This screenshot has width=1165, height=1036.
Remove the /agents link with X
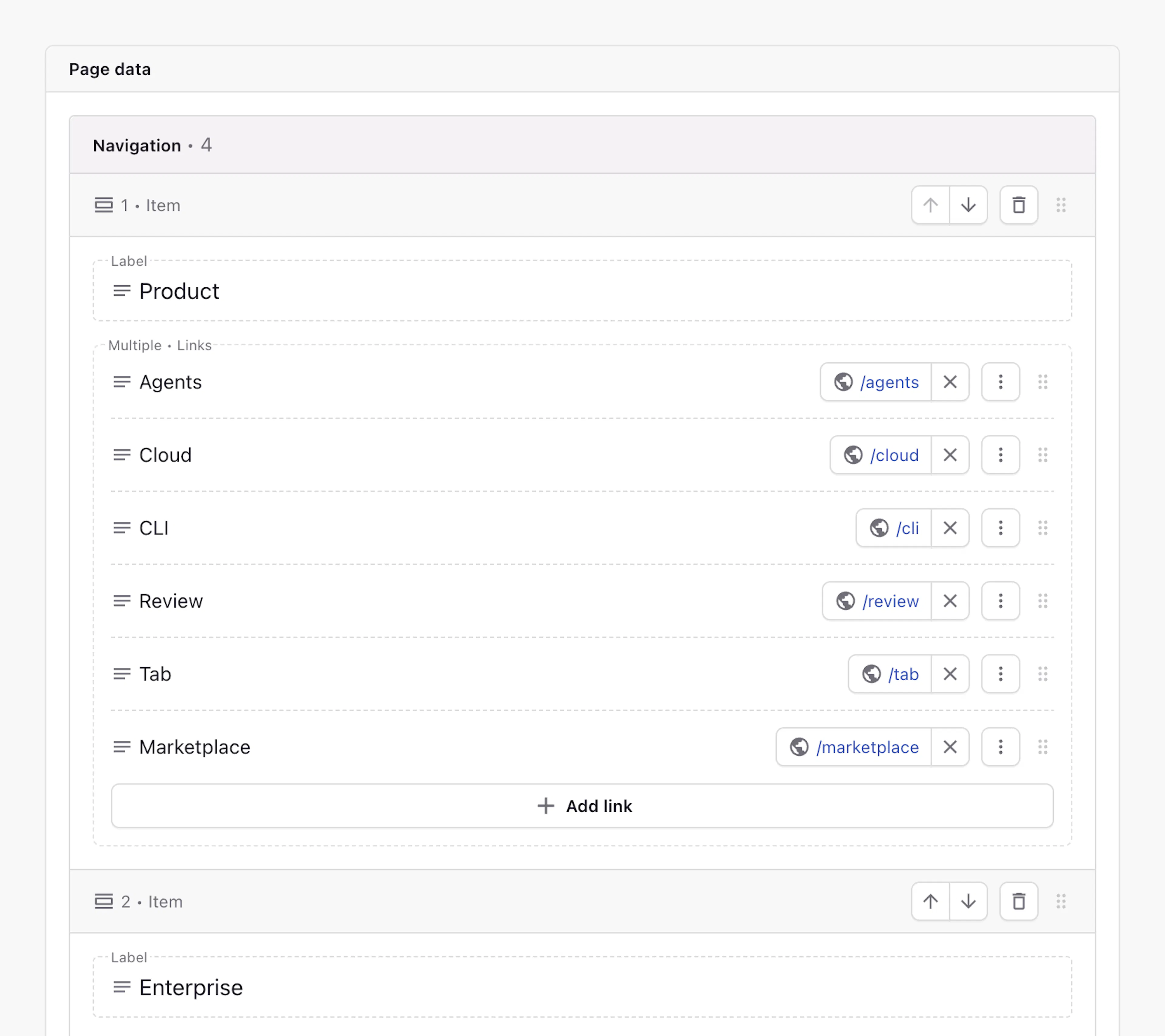(950, 381)
